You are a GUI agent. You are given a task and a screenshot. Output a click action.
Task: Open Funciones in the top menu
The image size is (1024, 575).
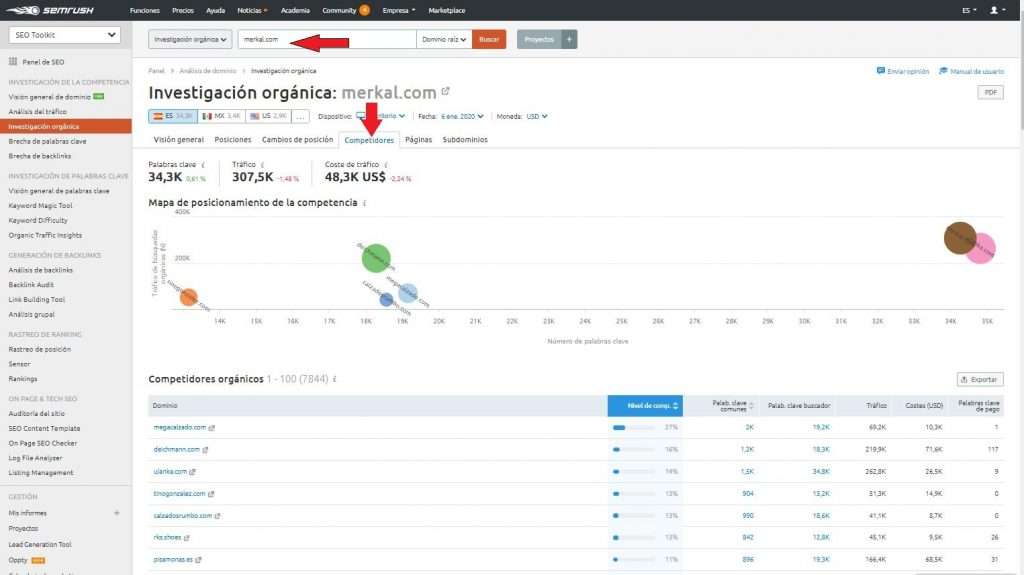(144, 10)
